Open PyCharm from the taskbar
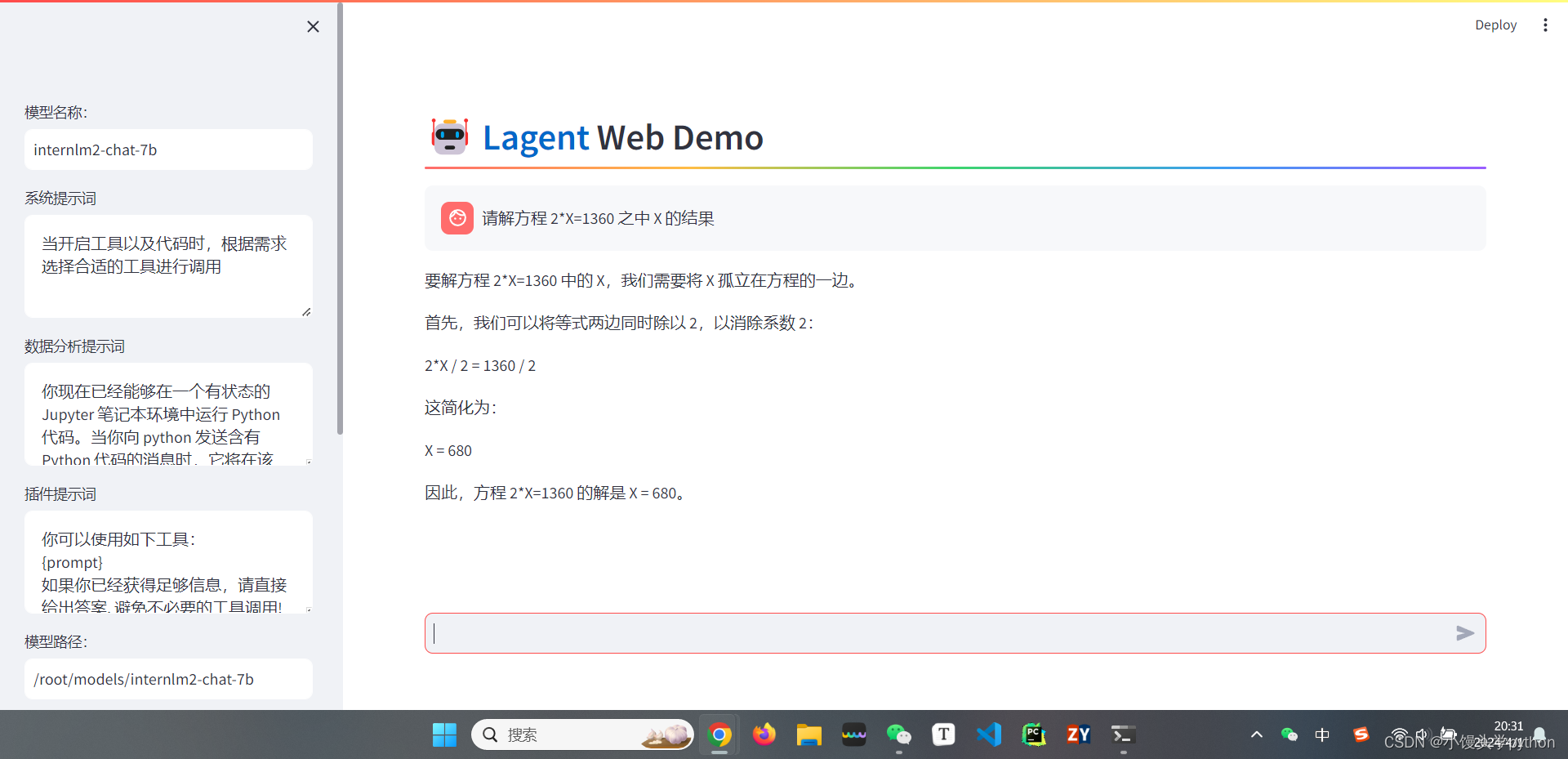1568x759 pixels. coord(1034,734)
